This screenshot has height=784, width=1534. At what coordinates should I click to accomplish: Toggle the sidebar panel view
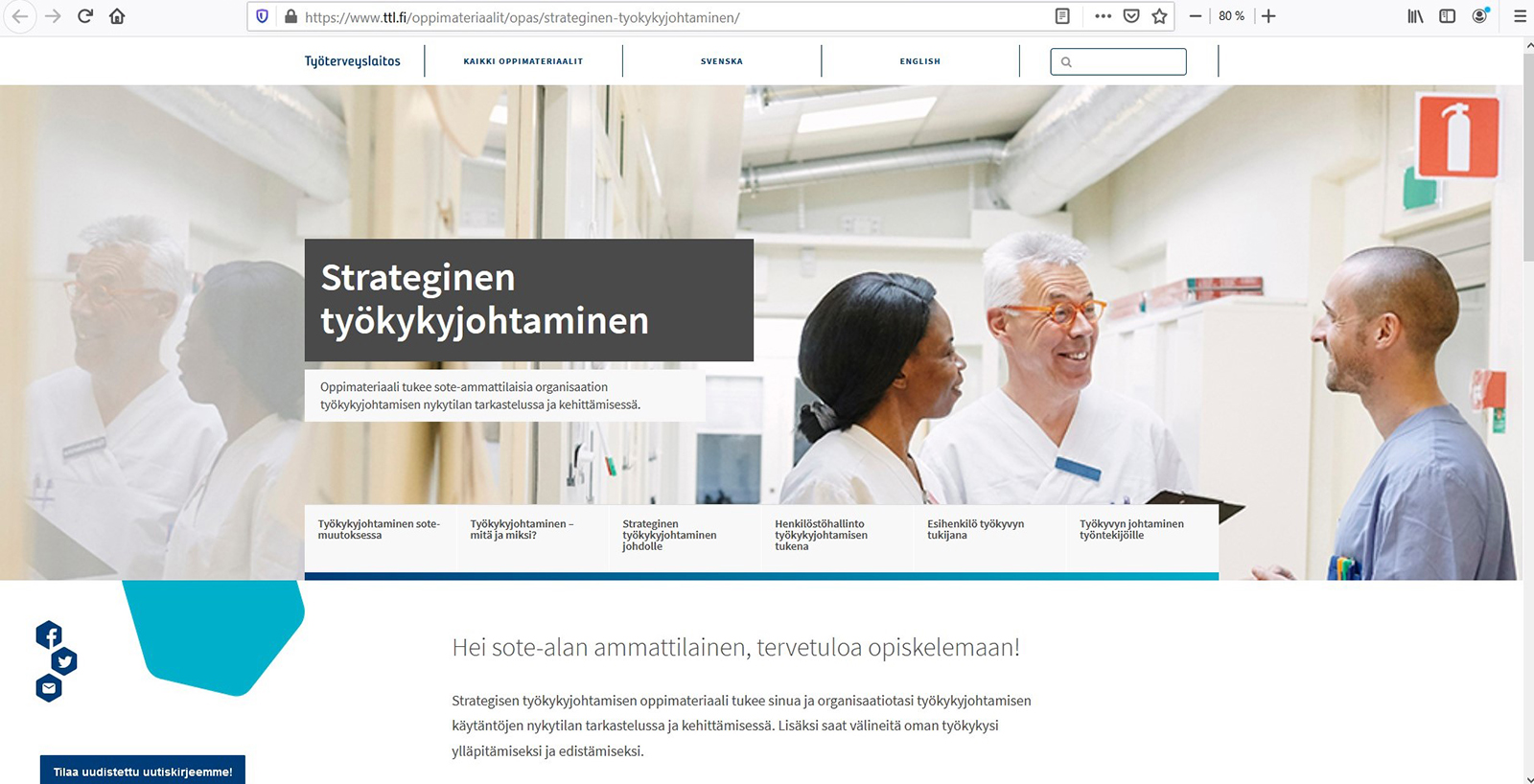1448,16
